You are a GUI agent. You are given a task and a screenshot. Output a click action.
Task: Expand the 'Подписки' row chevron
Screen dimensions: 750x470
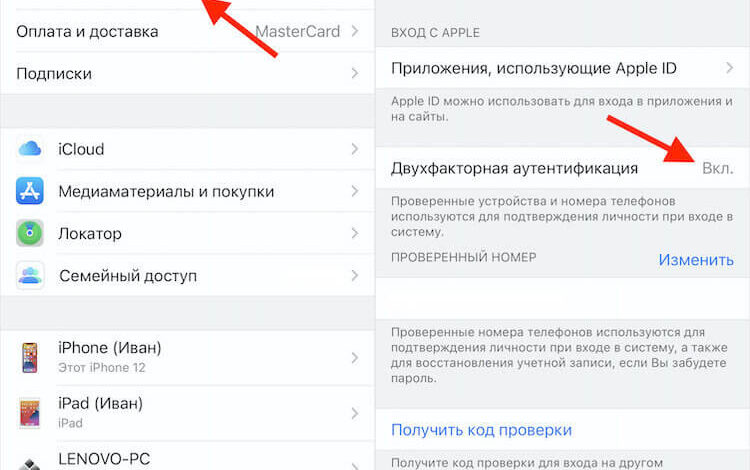click(x=354, y=74)
